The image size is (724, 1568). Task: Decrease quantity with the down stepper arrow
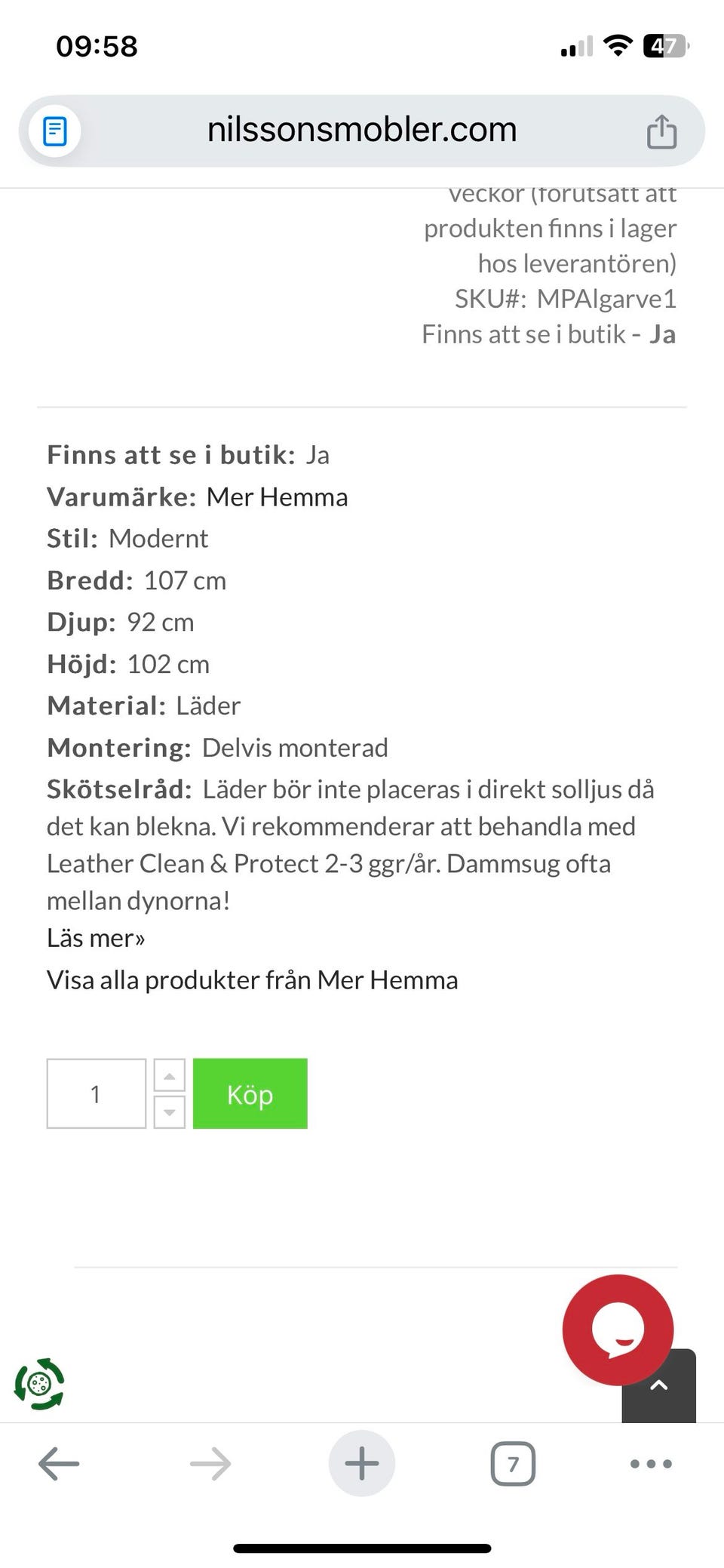[169, 1111]
